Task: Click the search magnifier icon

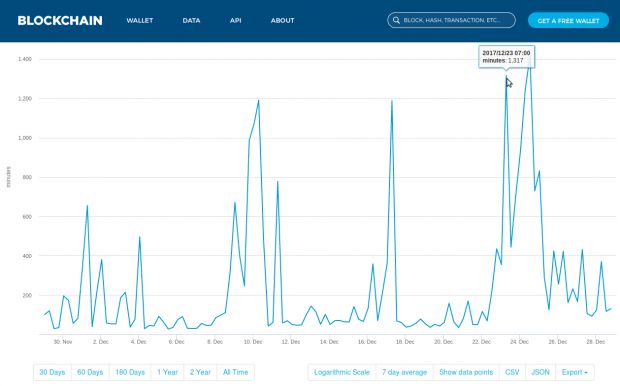Action: [396, 20]
